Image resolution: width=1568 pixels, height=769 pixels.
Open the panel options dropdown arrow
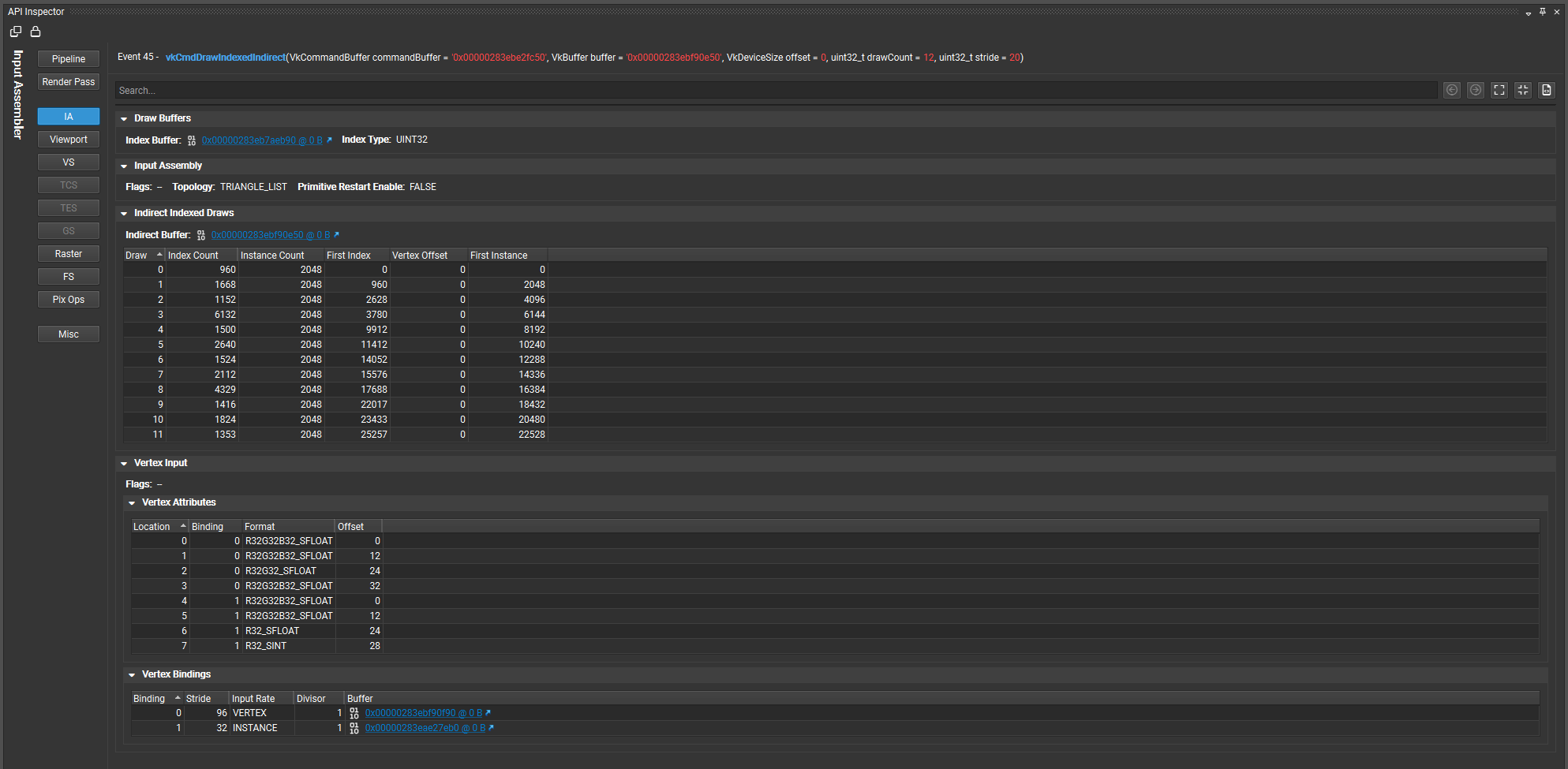(1528, 13)
